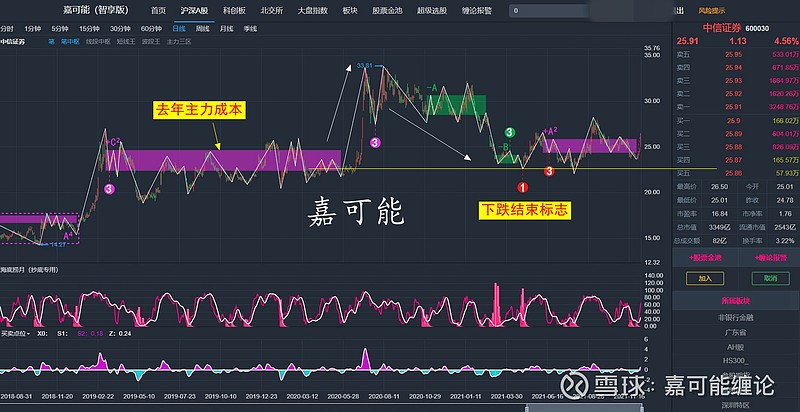Click the stock code 600030

click(x=758, y=29)
